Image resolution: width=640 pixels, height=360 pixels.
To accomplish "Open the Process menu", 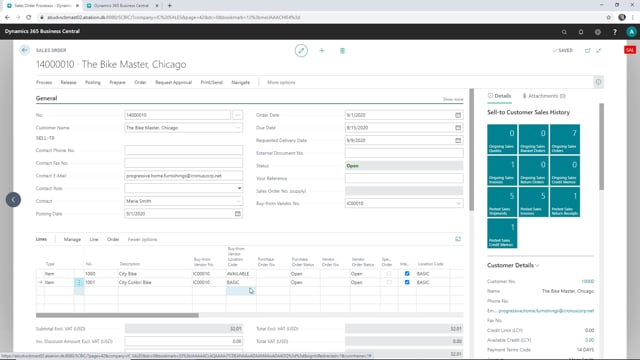I will click(44, 82).
